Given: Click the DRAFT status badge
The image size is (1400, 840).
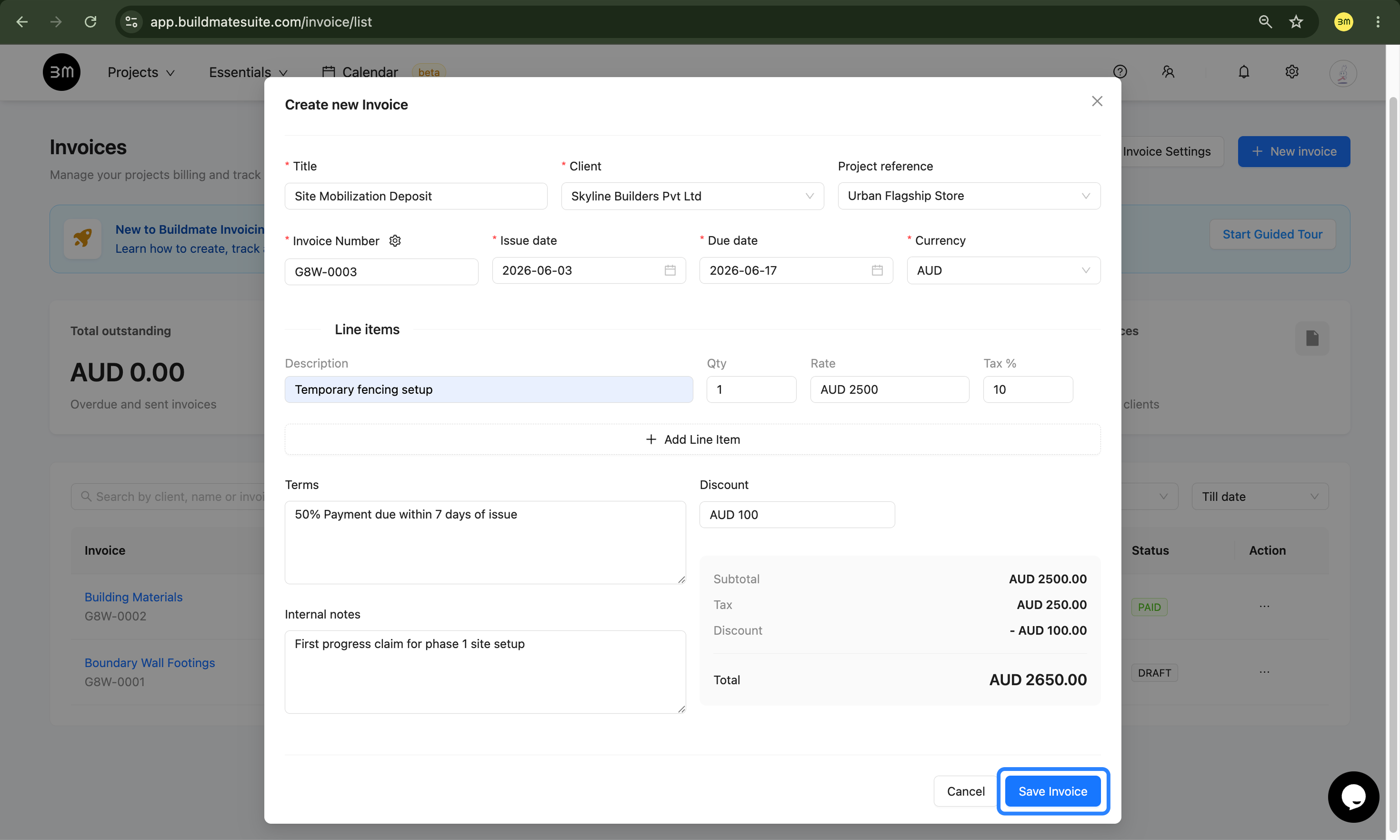Looking at the screenshot, I should [x=1154, y=672].
